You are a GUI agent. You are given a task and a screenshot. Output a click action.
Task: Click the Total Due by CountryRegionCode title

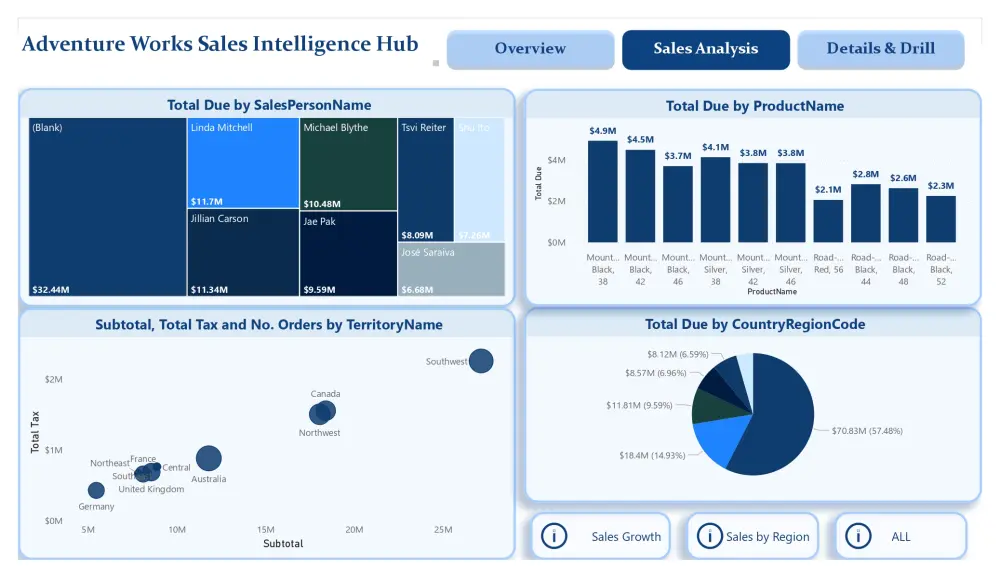point(754,324)
